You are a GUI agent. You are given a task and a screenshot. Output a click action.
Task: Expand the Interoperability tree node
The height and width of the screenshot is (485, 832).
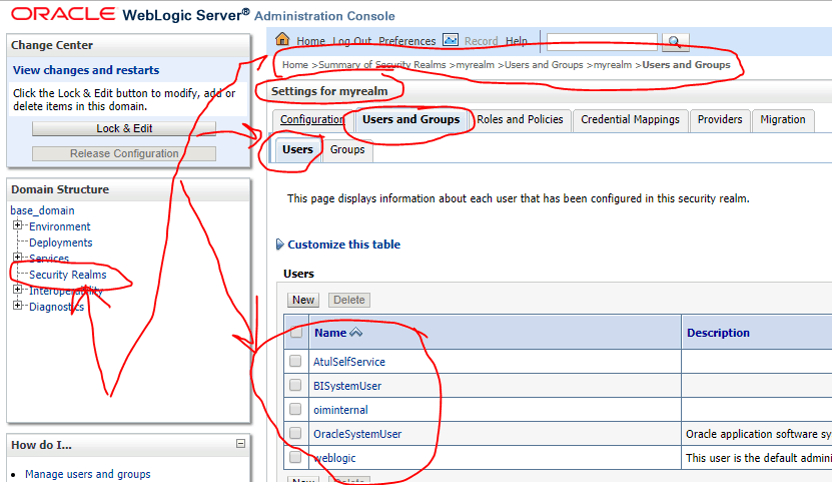[18, 290]
